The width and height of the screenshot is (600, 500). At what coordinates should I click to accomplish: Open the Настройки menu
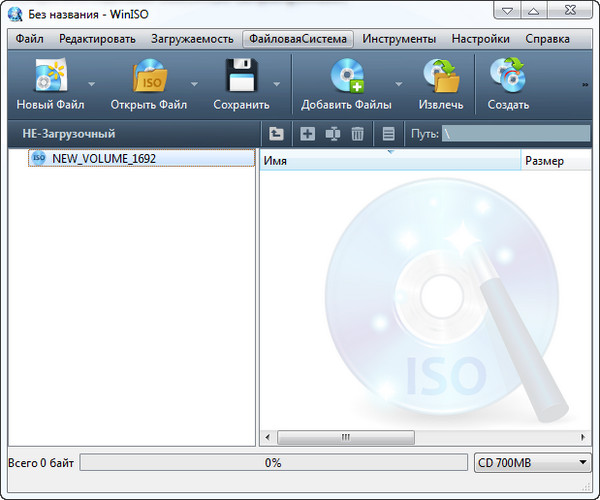click(481, 39)
